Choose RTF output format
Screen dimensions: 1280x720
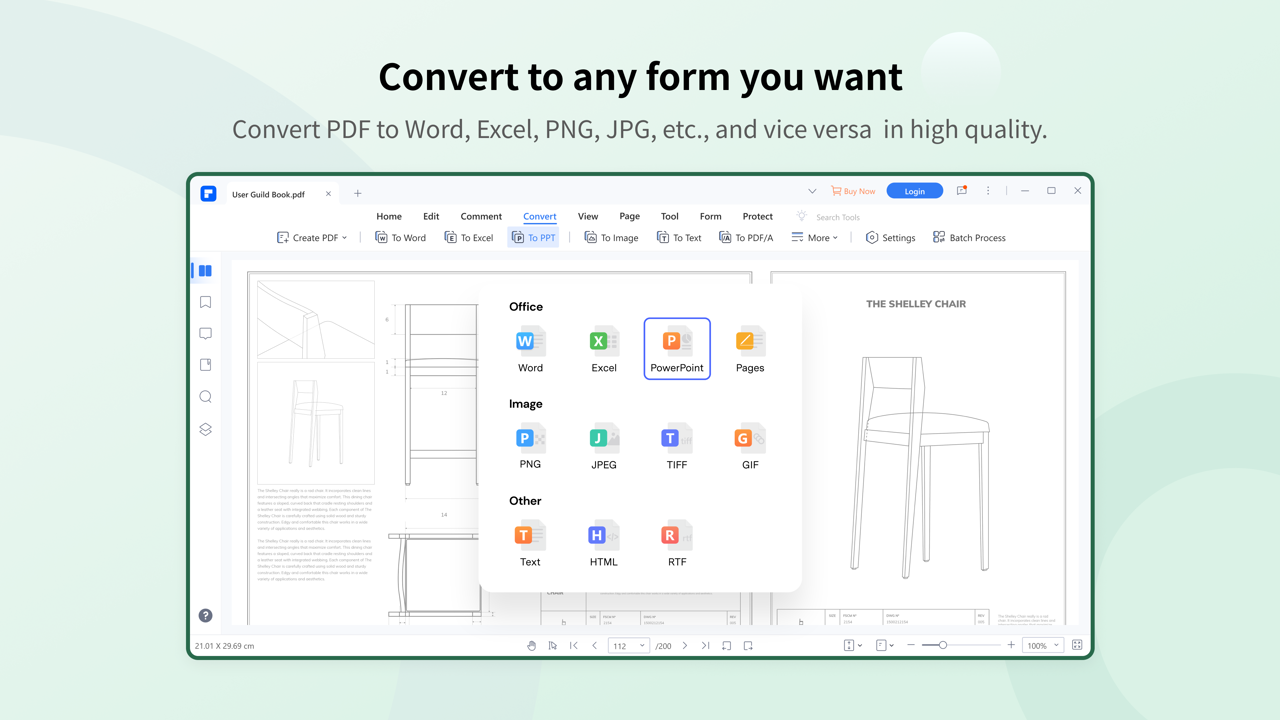677,543
